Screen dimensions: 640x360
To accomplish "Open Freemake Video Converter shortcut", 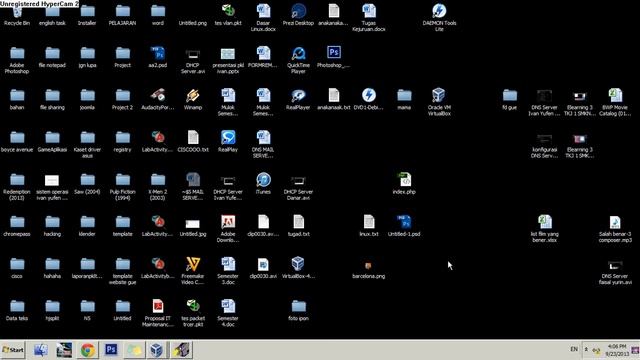I will click(193, 271).
